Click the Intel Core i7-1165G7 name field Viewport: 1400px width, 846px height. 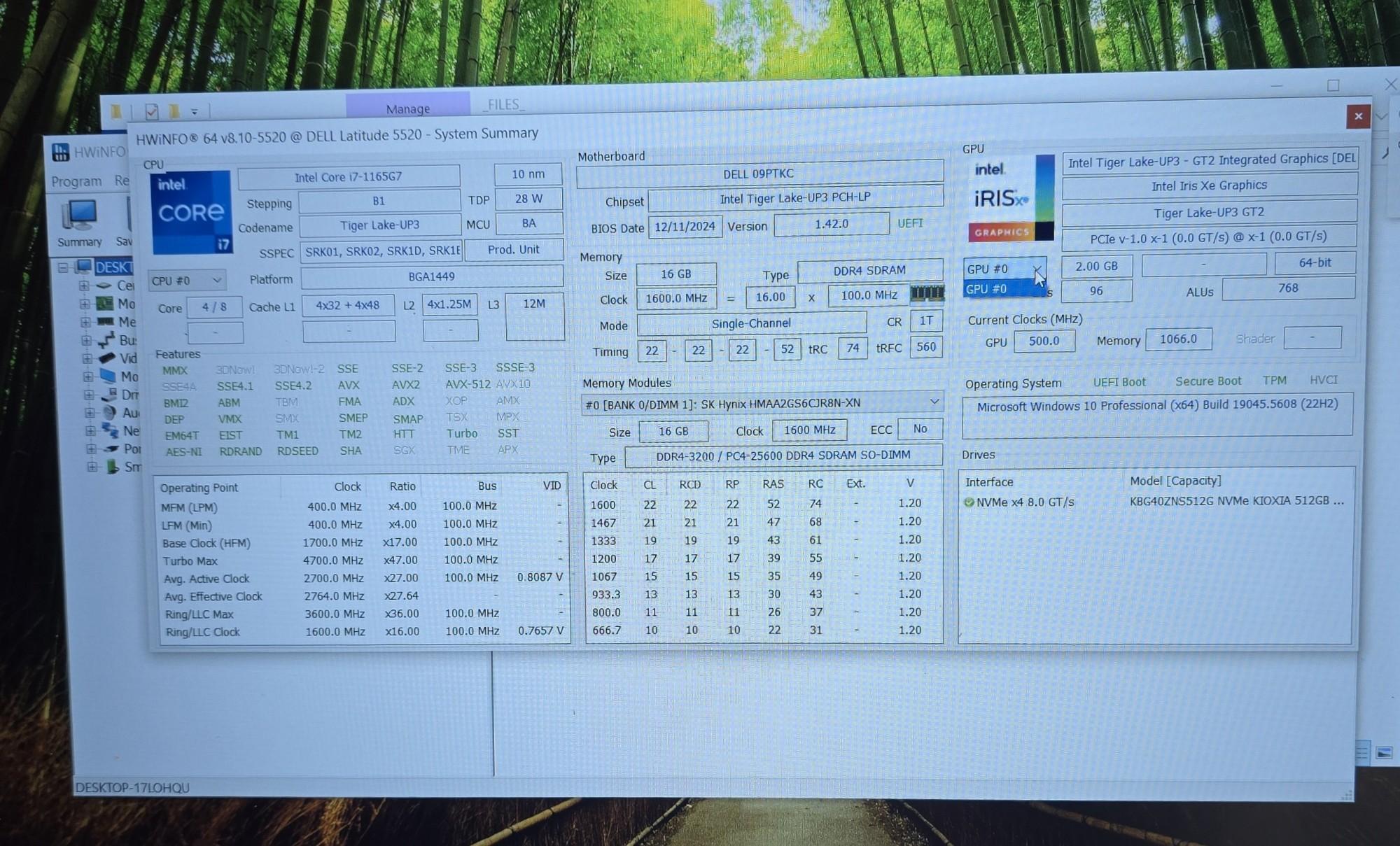click(x=349, y=177)
